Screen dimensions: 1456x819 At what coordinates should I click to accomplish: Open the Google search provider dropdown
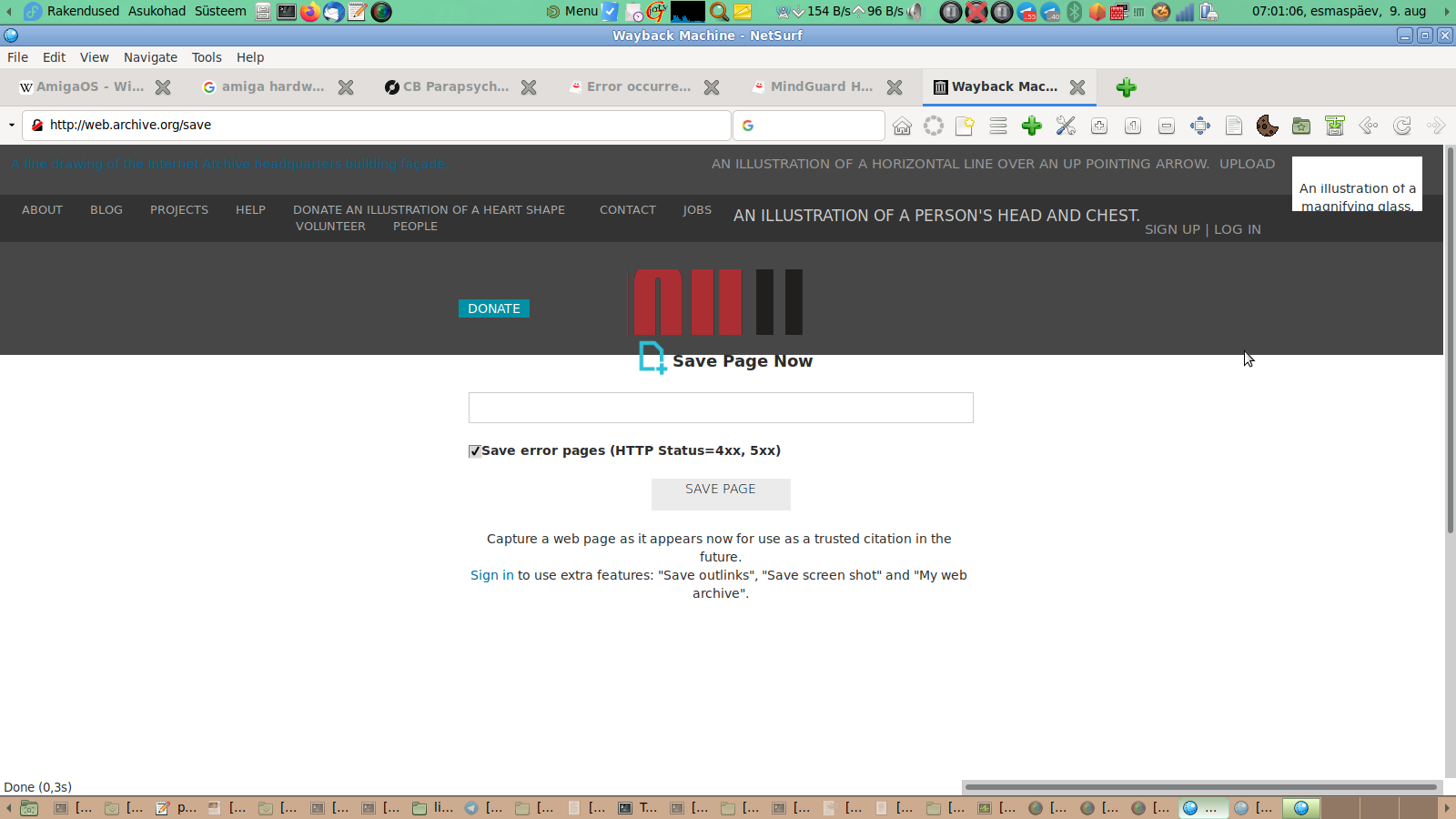pyautogui.click(x=748, y=126)
